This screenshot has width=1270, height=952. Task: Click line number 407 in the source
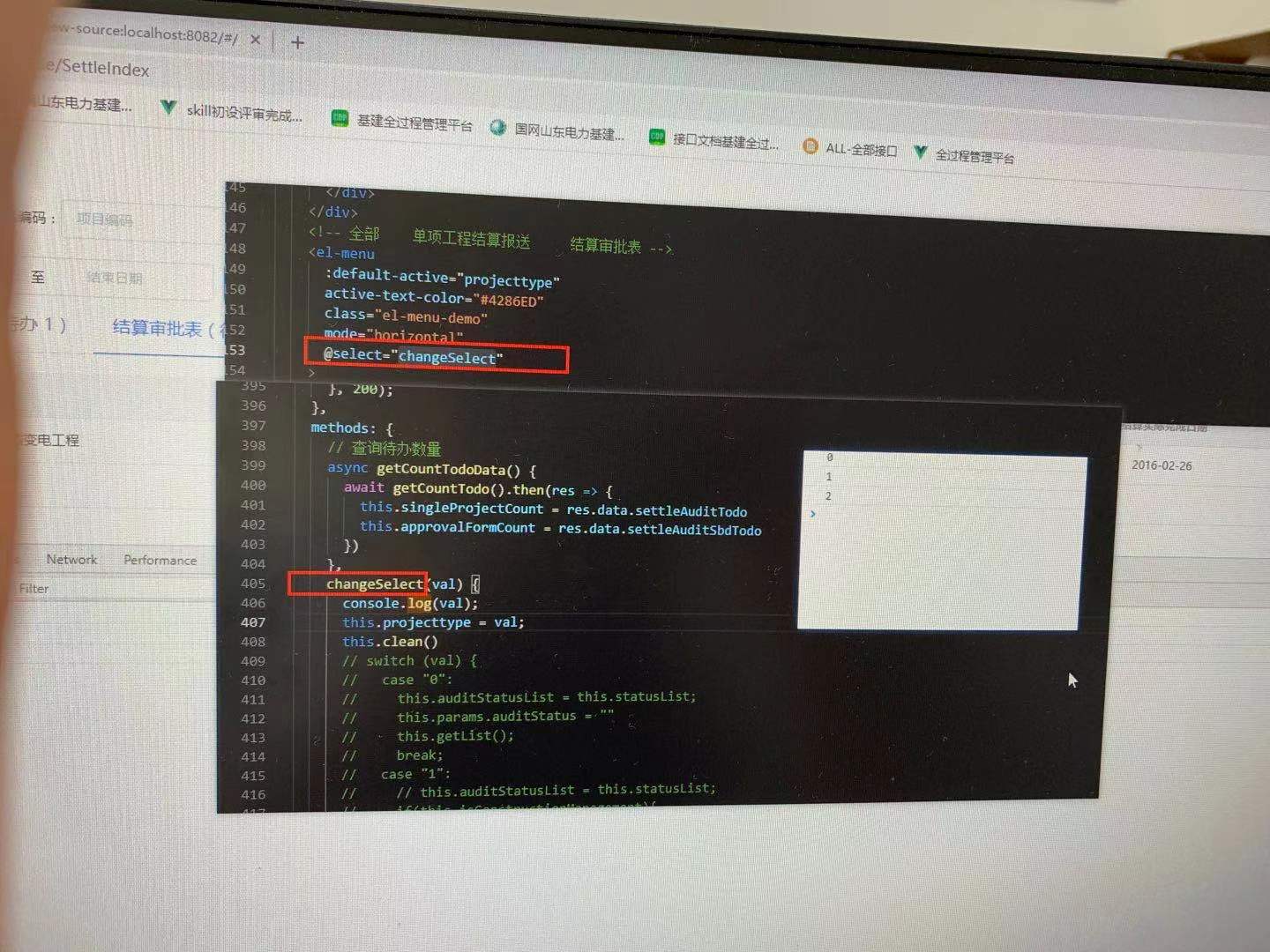coord(253,622)
